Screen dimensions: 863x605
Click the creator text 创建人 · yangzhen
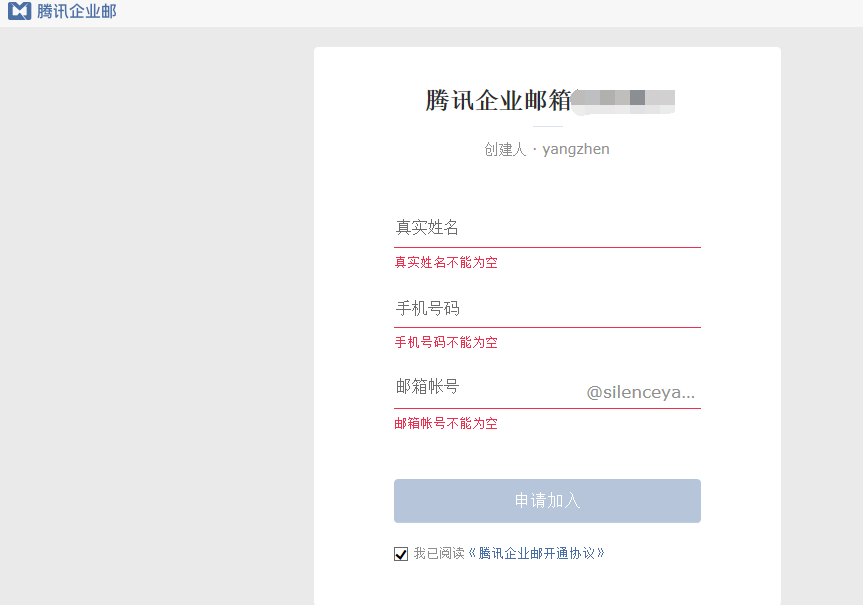(547, 149)
